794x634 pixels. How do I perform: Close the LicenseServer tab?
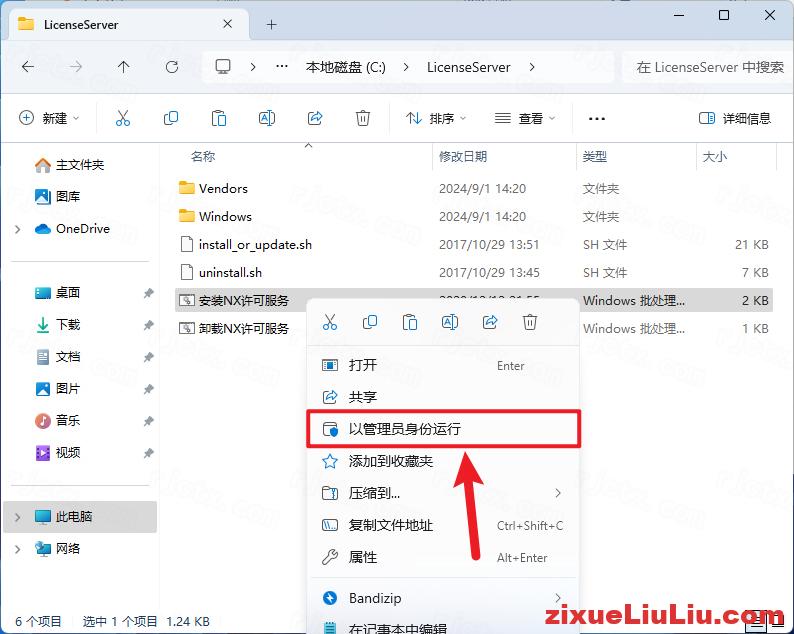[228, 24]
